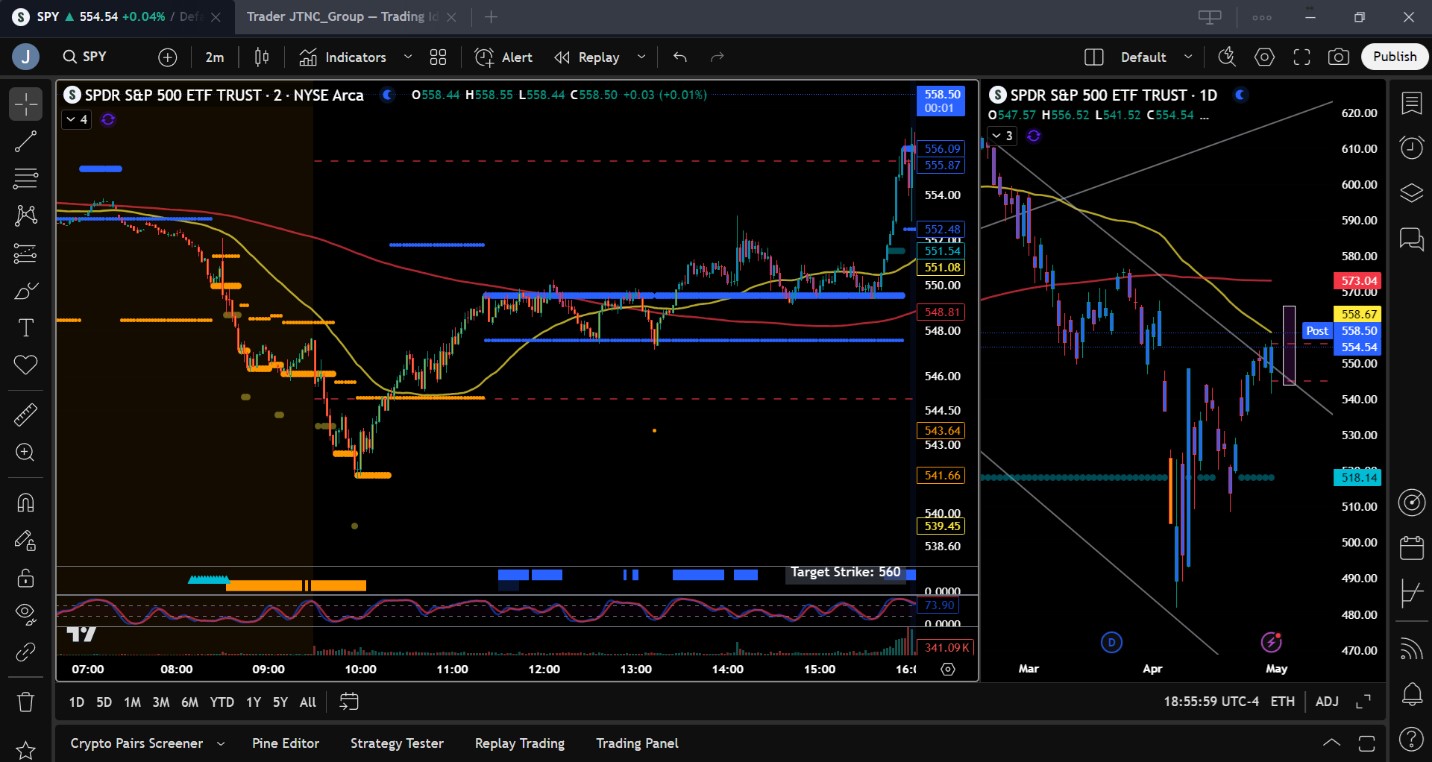The width and height of the screenshot is (1432, 762).
Task: Toggle the ETH extended hours session
Action: coord(1283,702)
